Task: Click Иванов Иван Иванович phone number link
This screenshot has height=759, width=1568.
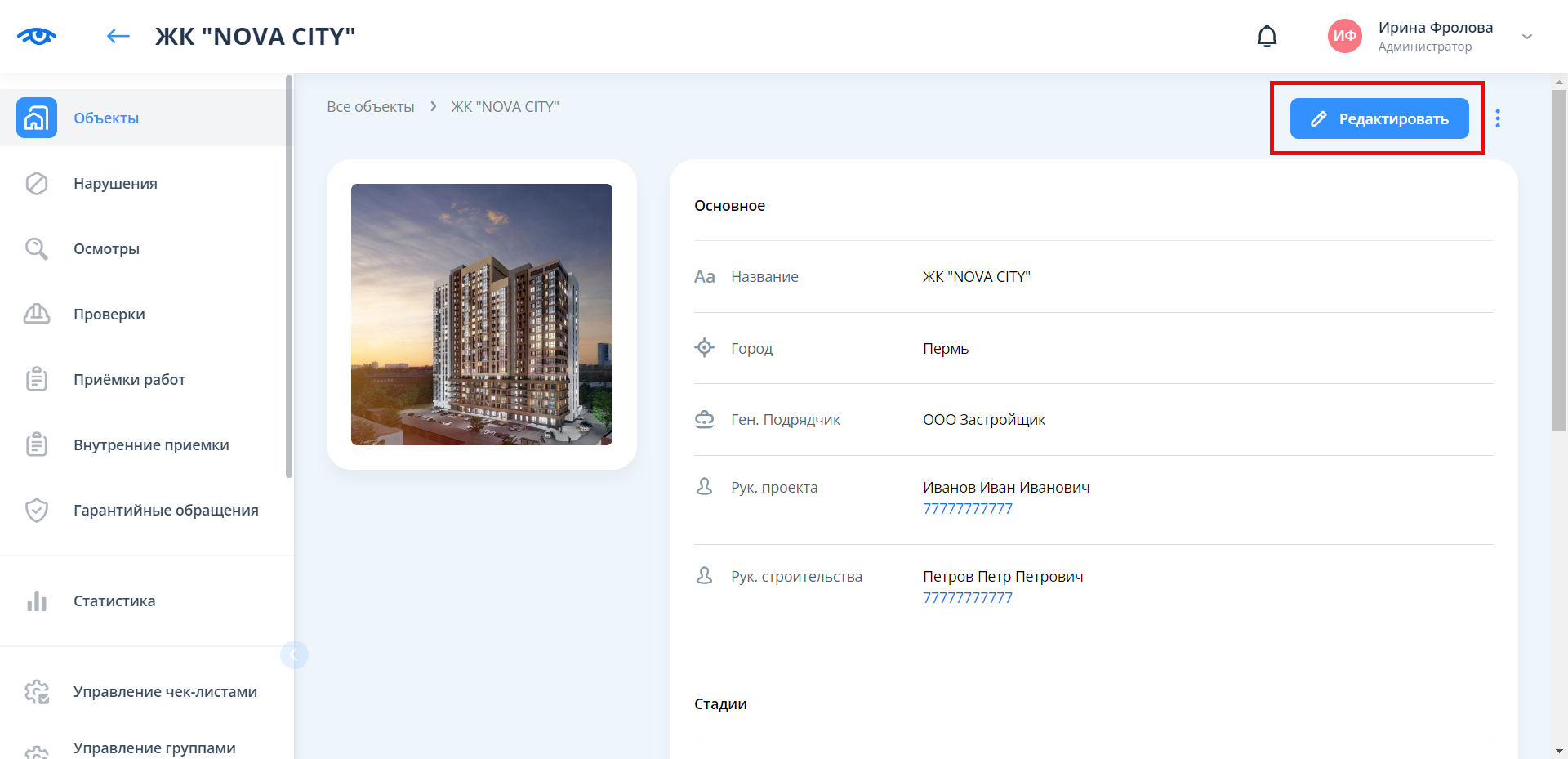Action: click(967, 509)
